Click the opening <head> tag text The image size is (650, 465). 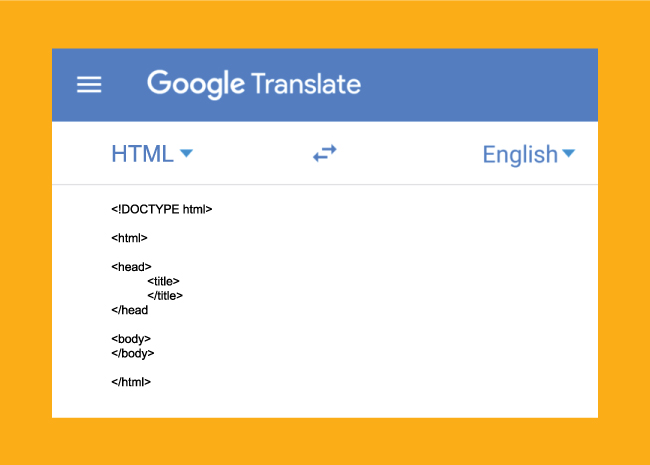(131, 267)
